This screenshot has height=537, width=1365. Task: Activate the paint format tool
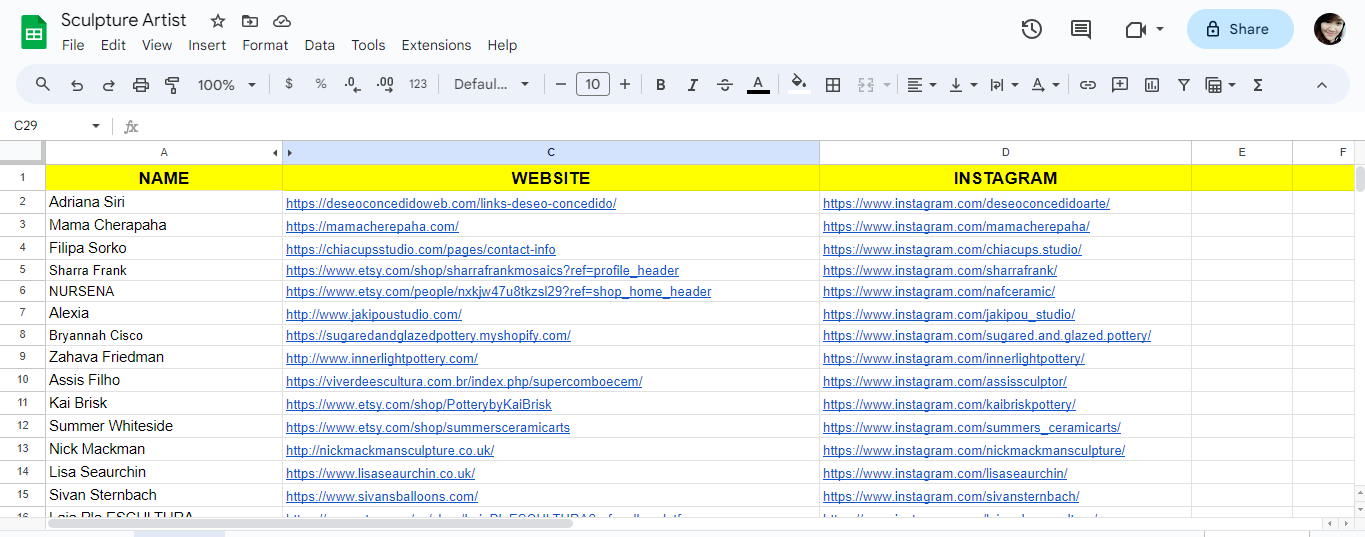(172, 85)
